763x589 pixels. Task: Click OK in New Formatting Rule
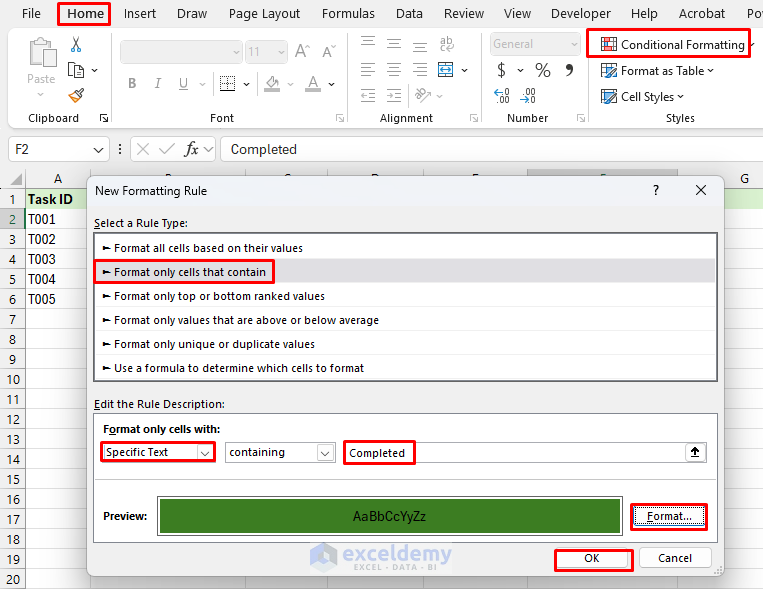pos(592,558)
